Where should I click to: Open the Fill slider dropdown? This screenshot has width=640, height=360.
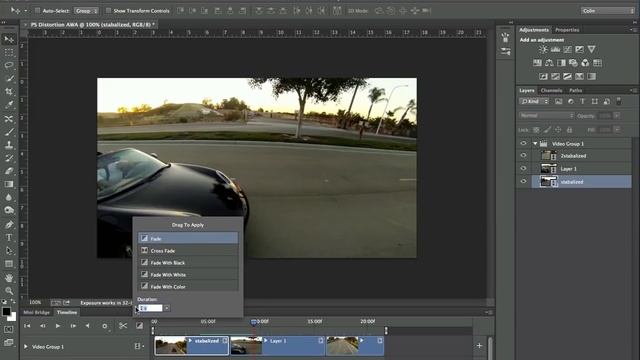[x=617, y=130]
